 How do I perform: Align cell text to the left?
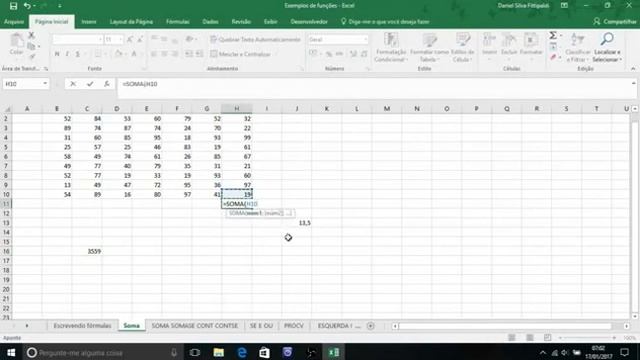tap(154, 54)
